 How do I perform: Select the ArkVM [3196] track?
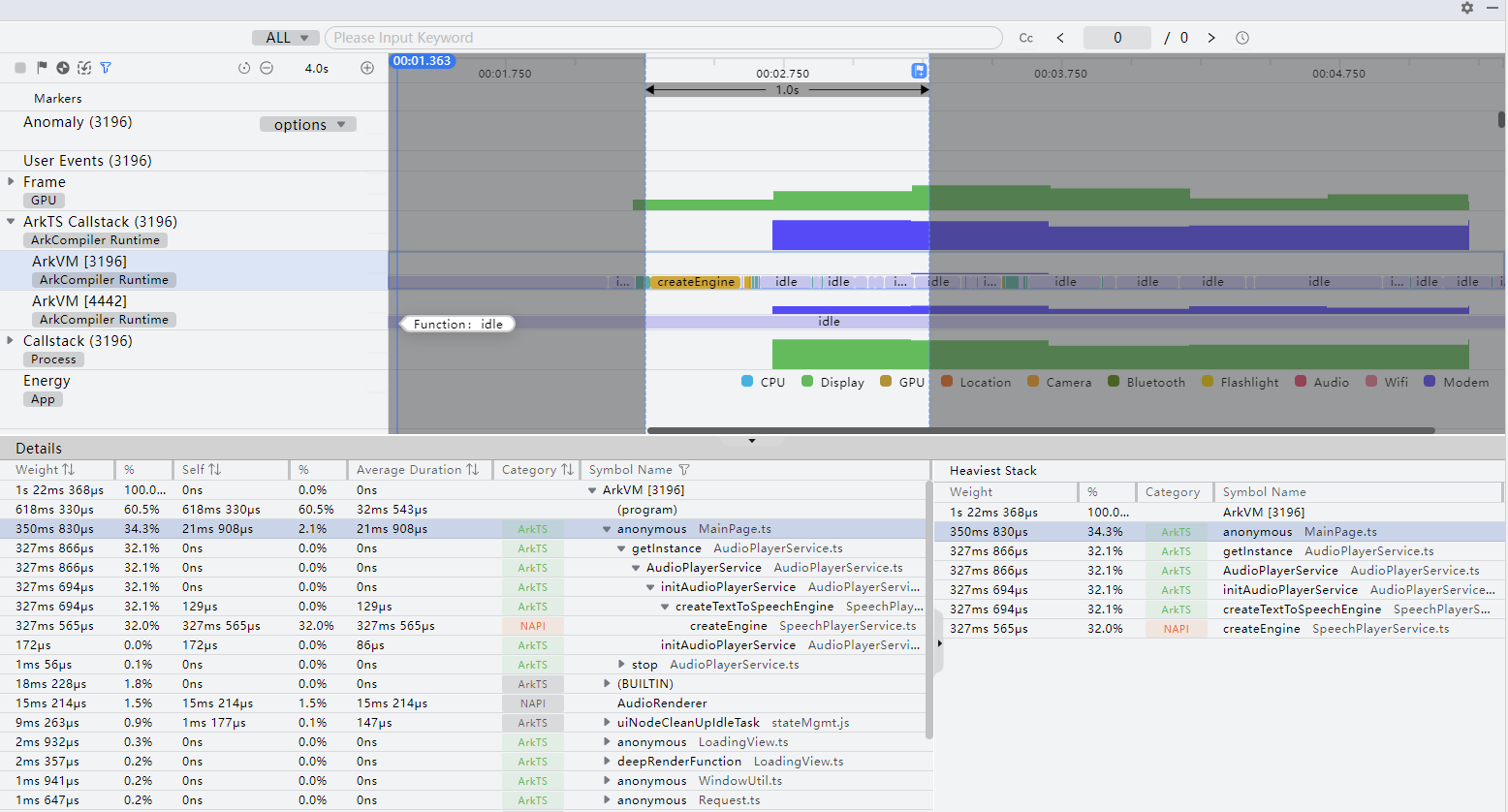(194, 270)
